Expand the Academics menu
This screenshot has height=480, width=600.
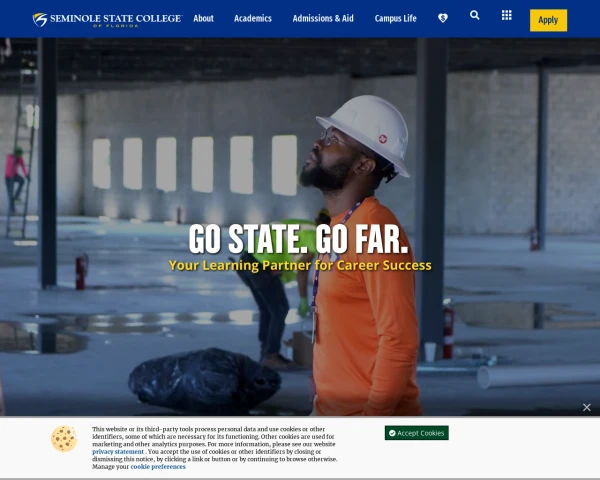pos(253,18)
